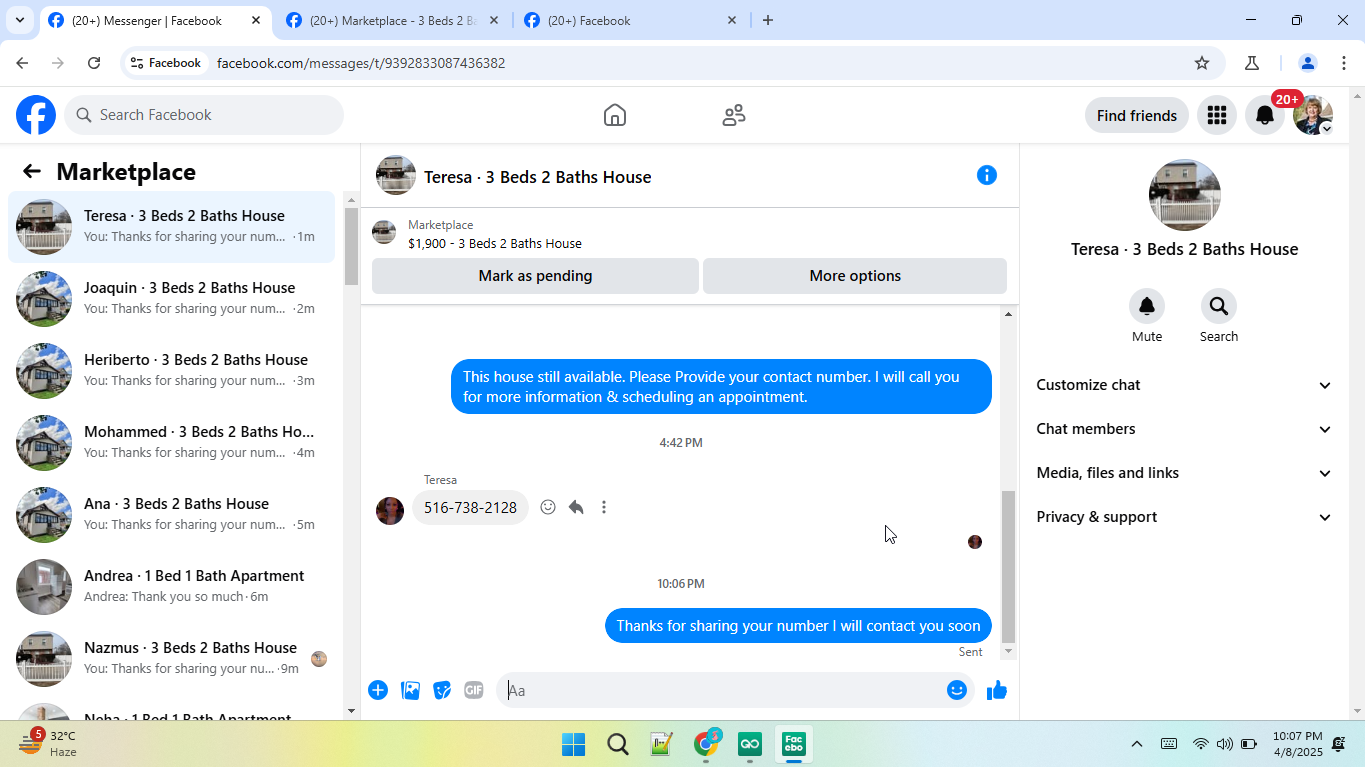1365x767 pixels.
Task: Click the 'Thanks for sharing your number' bubble
Action: (x=798, y=626)
